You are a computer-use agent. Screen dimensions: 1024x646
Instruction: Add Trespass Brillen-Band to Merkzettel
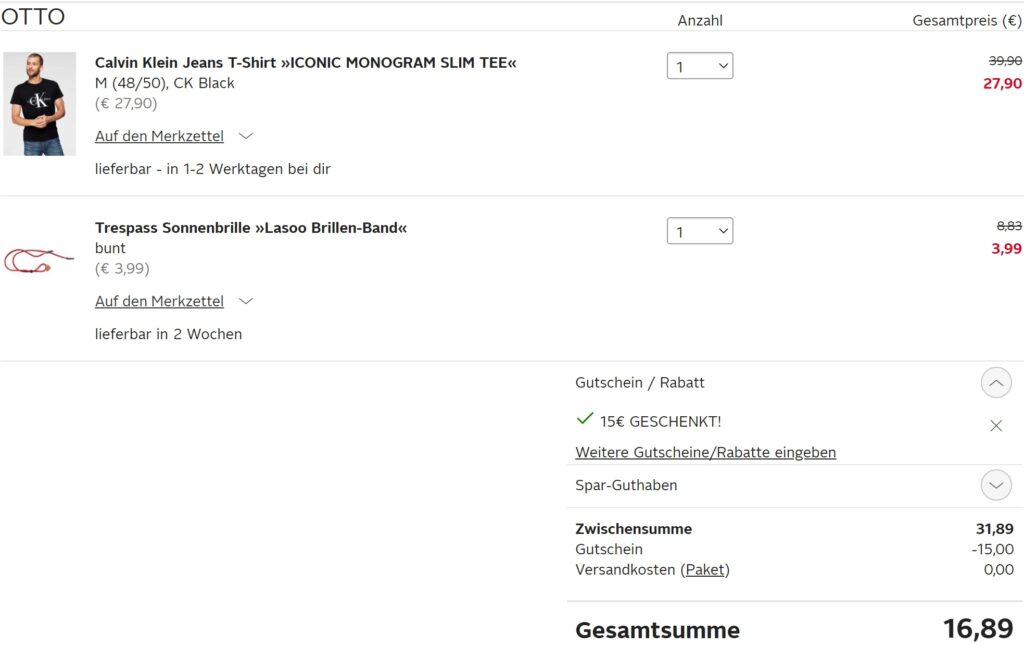pyautogui.click(x=159, y=301)
